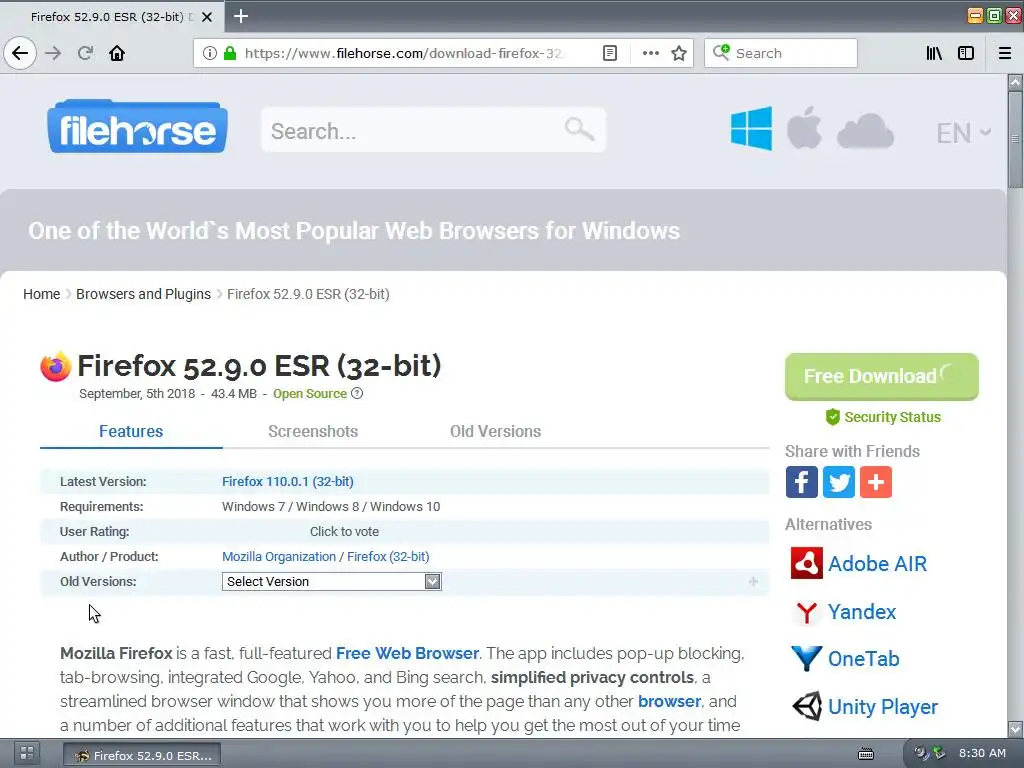Screen dimensions: 1024x768
Task: Close the Firefox 52.9.0 ESR tab
Action: (206, 17)
